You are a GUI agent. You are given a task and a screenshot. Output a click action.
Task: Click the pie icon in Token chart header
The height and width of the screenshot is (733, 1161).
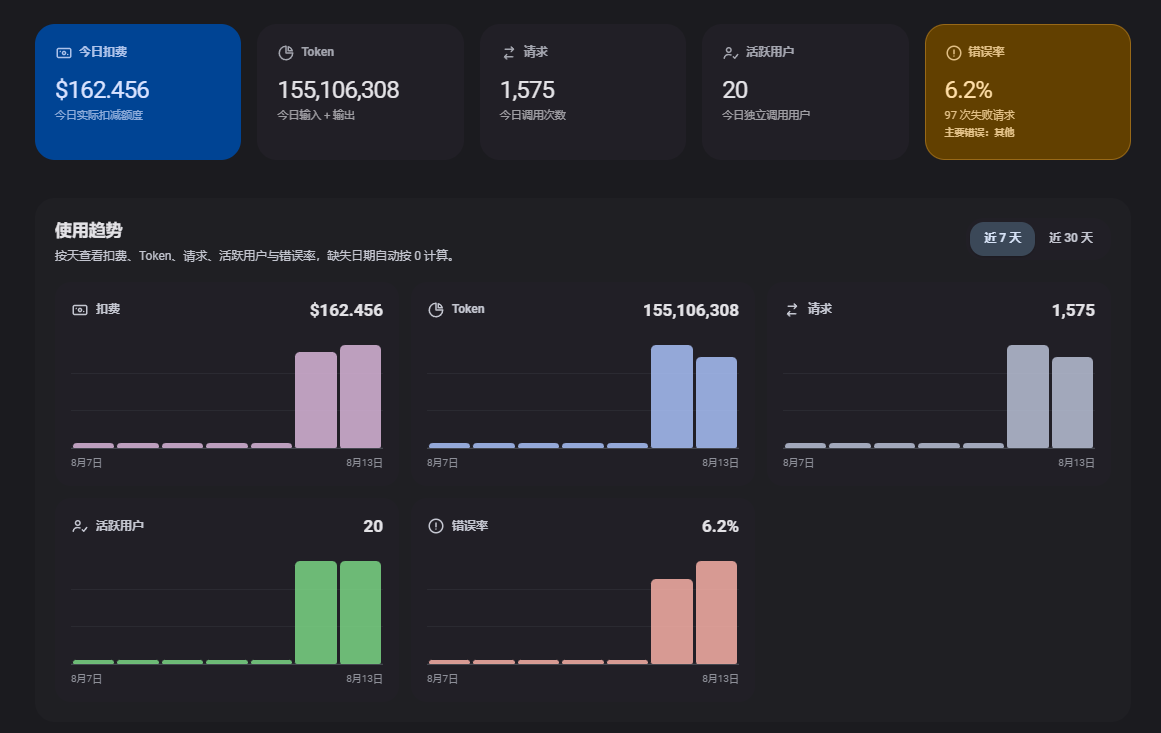pyautogui.click(x=436, y=309)
